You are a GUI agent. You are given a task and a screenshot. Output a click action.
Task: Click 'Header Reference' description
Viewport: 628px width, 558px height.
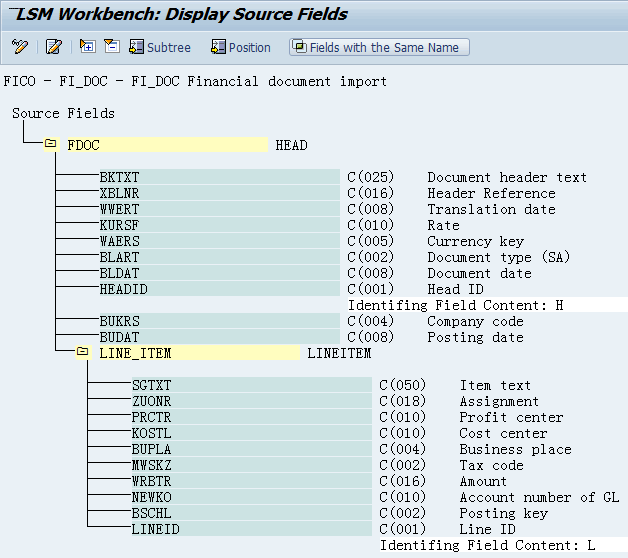(x=491, y=193)
